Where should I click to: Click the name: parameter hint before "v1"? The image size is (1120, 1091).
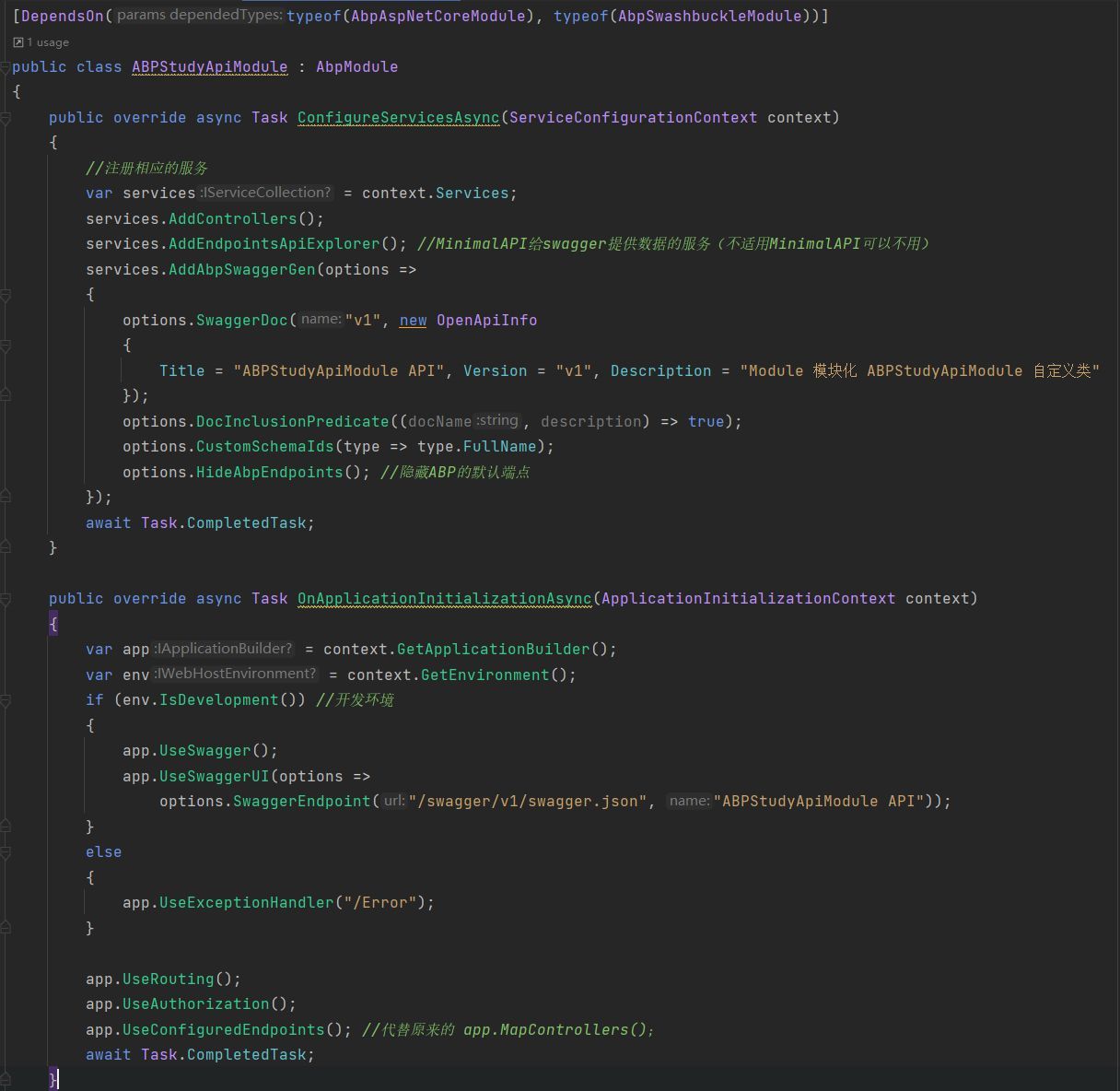(x=321, y=319)
